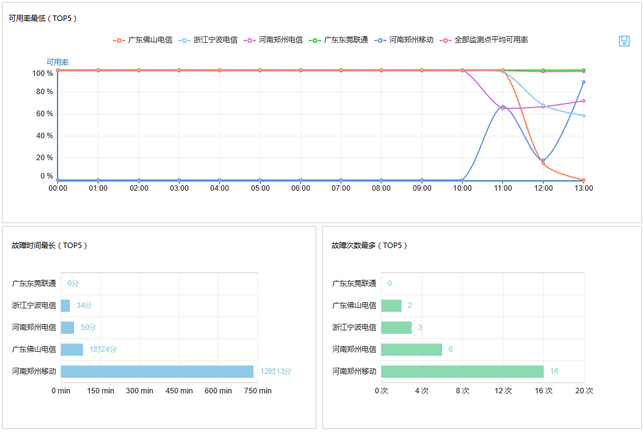Click orange line data point at 13:00
Screen dimensions: 644x432
click(x=583, y=180)
